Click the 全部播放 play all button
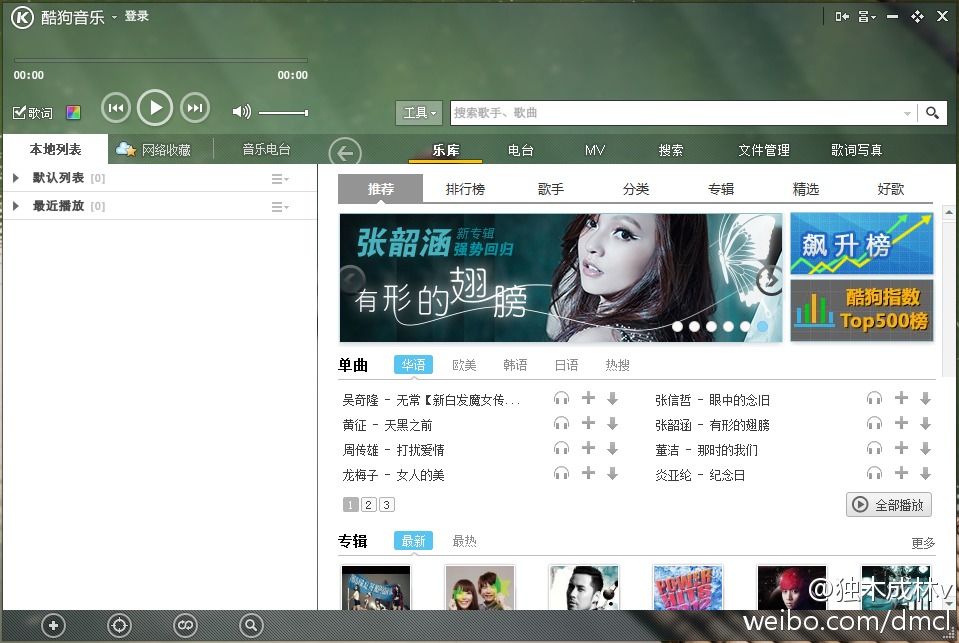Image resolution: width=959 pixels, height=643 pixels. [889, 505]
